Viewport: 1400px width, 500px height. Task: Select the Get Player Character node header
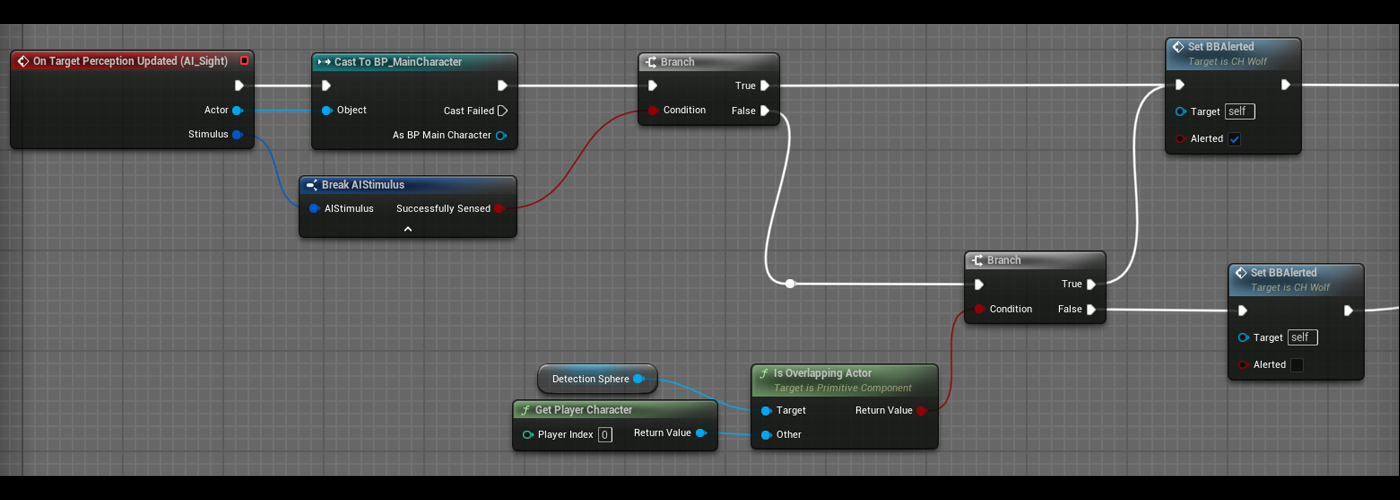[x=583, y=410]
